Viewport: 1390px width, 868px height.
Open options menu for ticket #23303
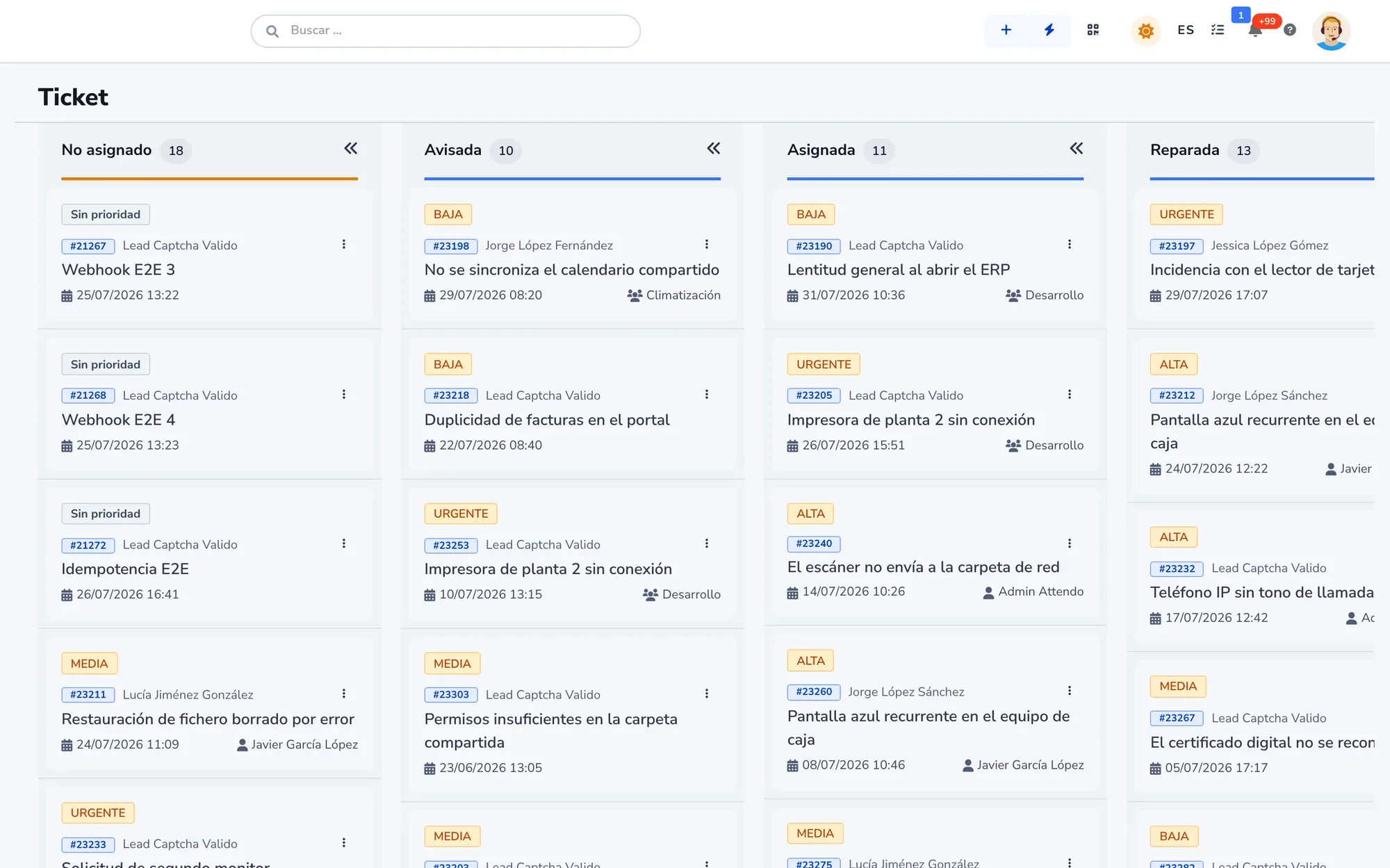(707, 694)
